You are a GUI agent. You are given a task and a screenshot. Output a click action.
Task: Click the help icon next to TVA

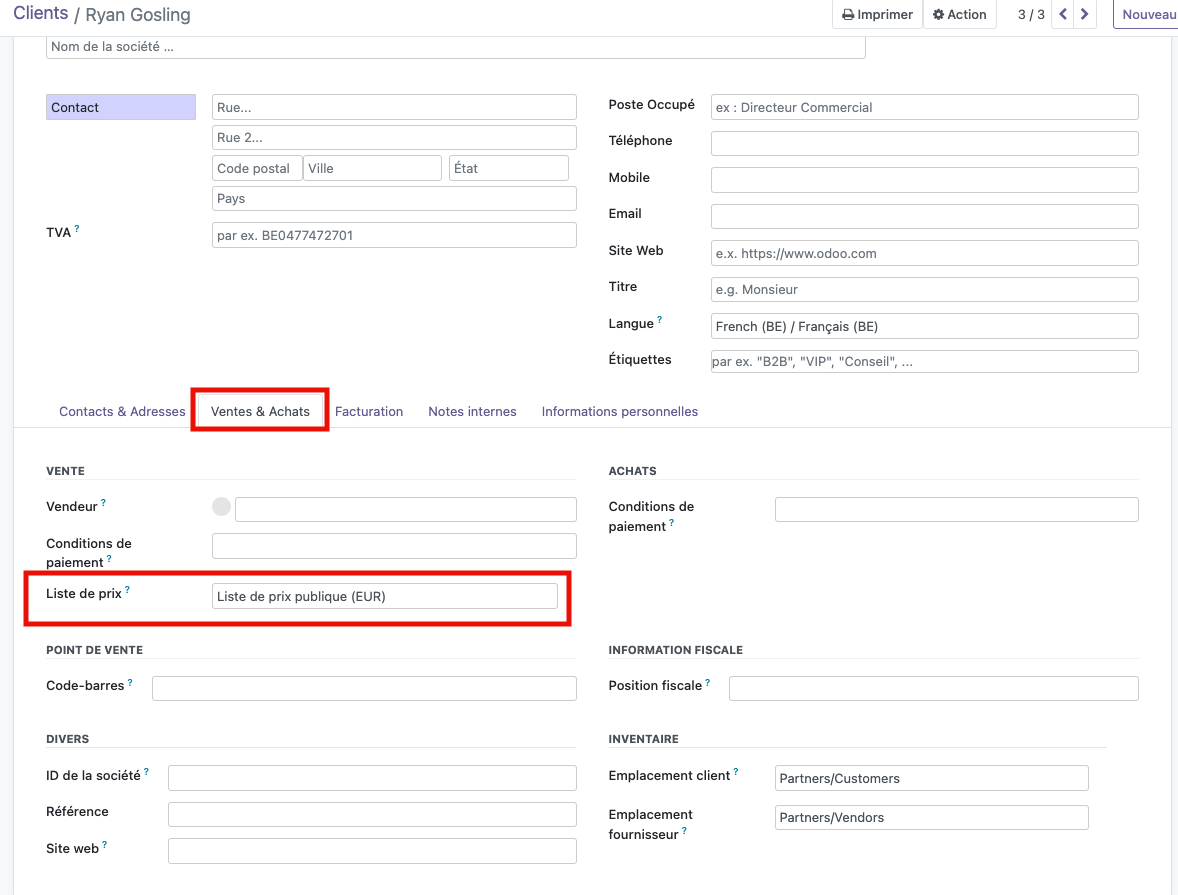coord(77,229)
